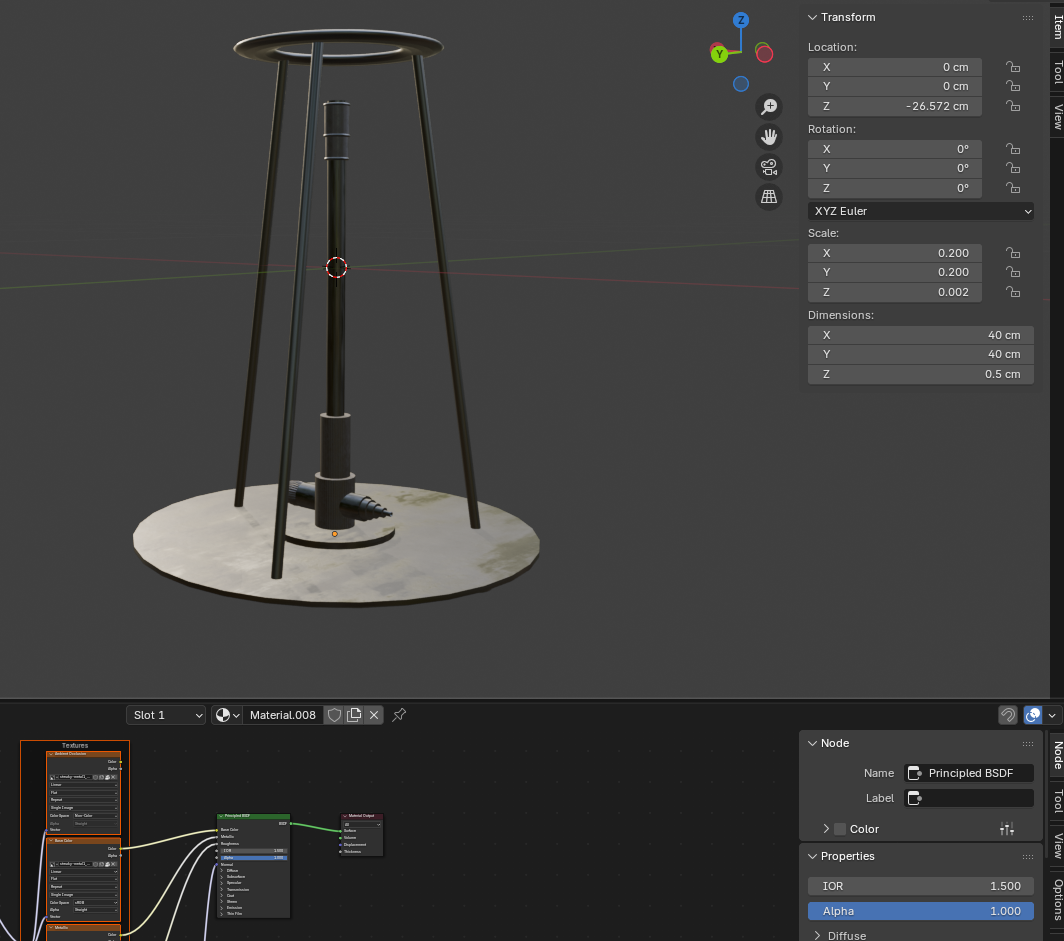Collapse the Transform panel
This screenshot has height=941, width=1064.
[813, 17]
